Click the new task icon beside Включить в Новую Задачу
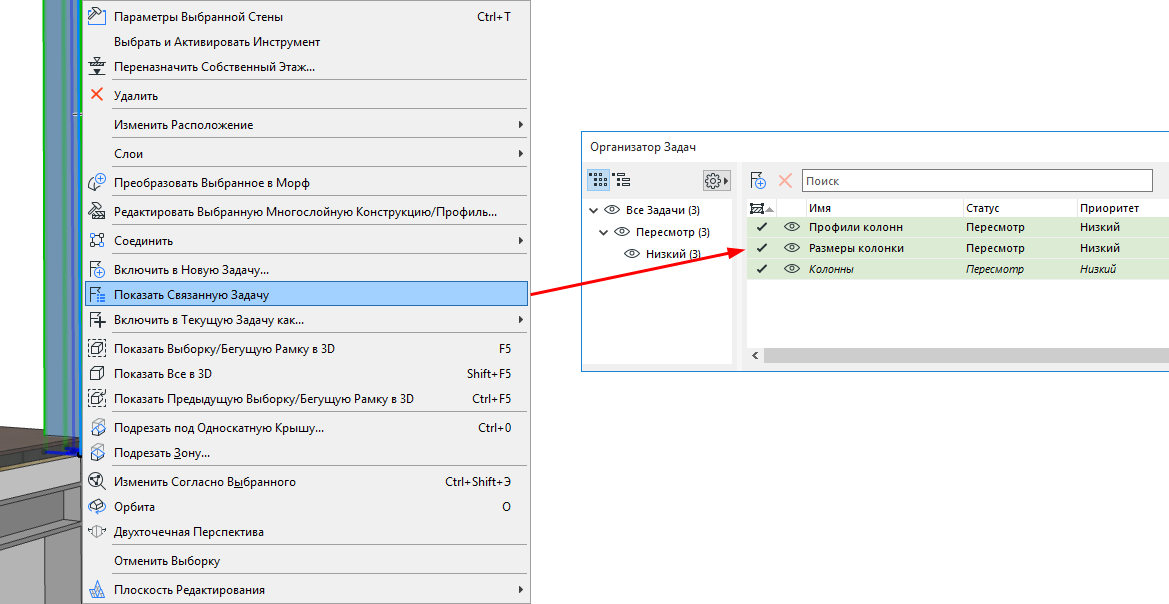This screenshot has width=1169, height=604. (97, 269)
